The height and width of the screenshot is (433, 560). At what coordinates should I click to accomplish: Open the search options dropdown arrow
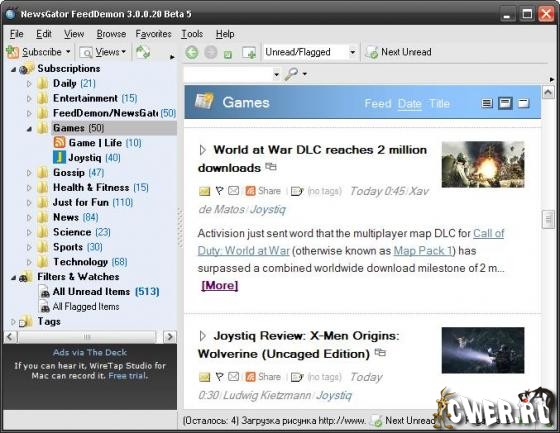click(x=305, y=74)
